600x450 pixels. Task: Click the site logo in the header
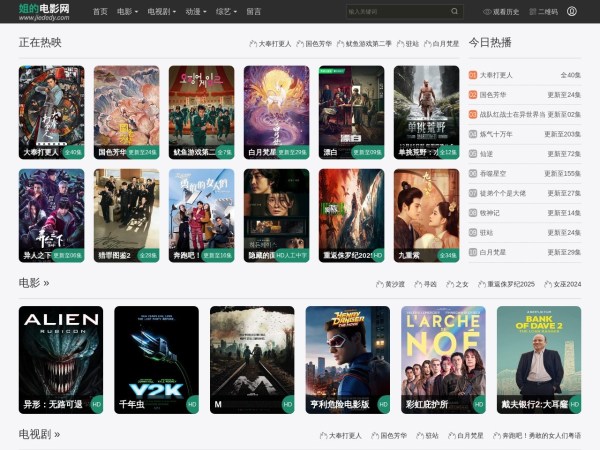point(45,11)
